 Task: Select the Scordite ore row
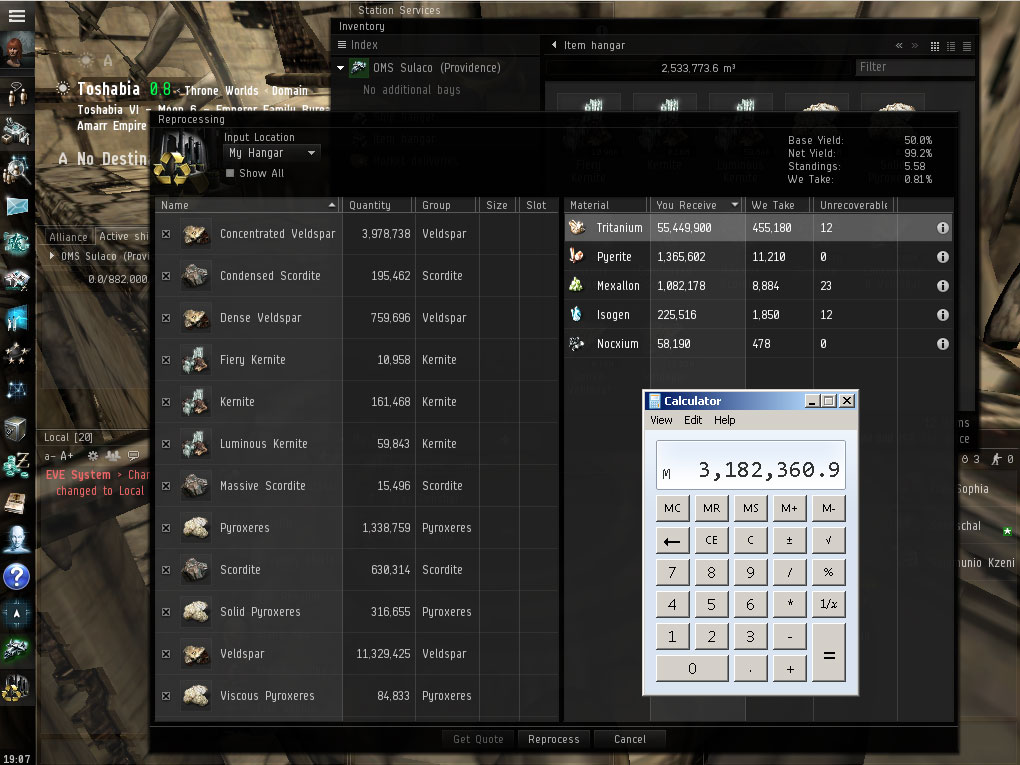click(x=356, y=570)
